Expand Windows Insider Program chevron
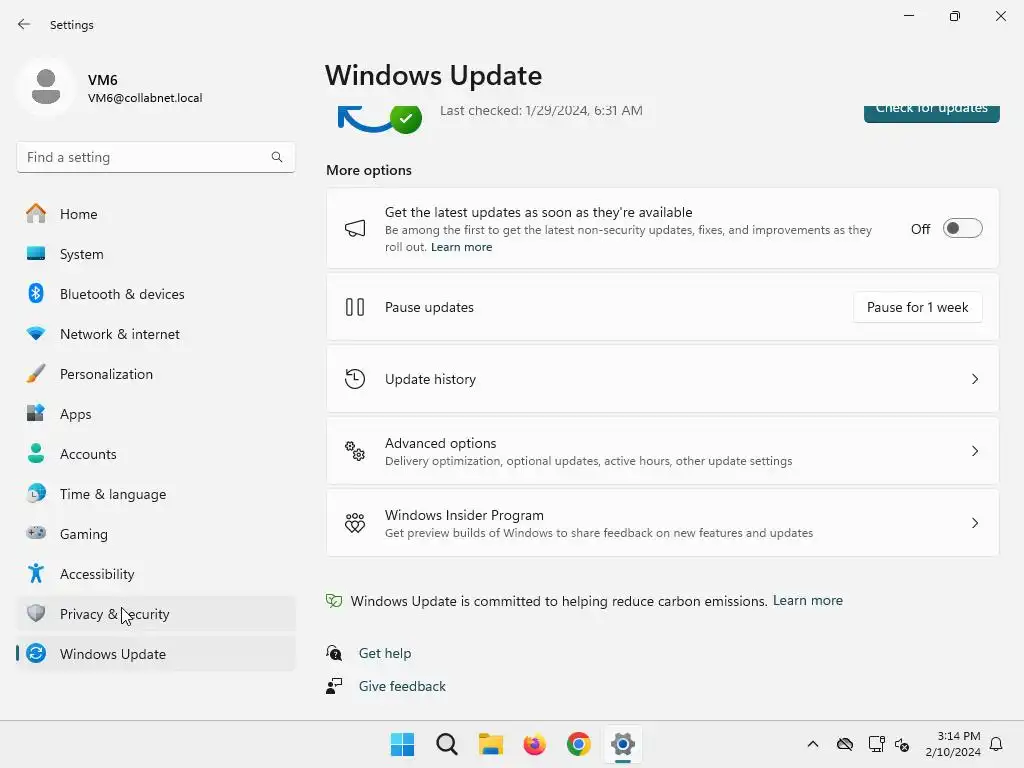Image resolution: width=1024 pixels, height=768 pixels. coord(975,522)
